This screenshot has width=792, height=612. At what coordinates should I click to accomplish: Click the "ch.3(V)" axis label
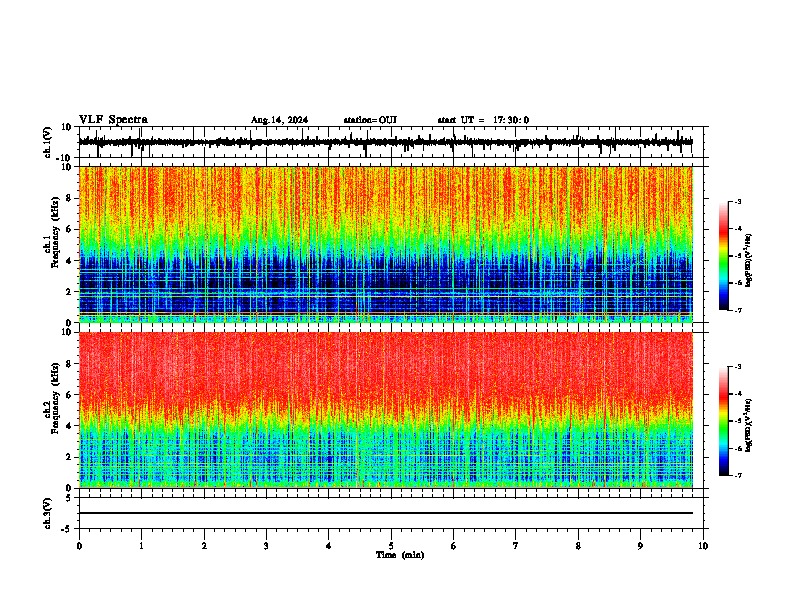click(x=48, y=513)
